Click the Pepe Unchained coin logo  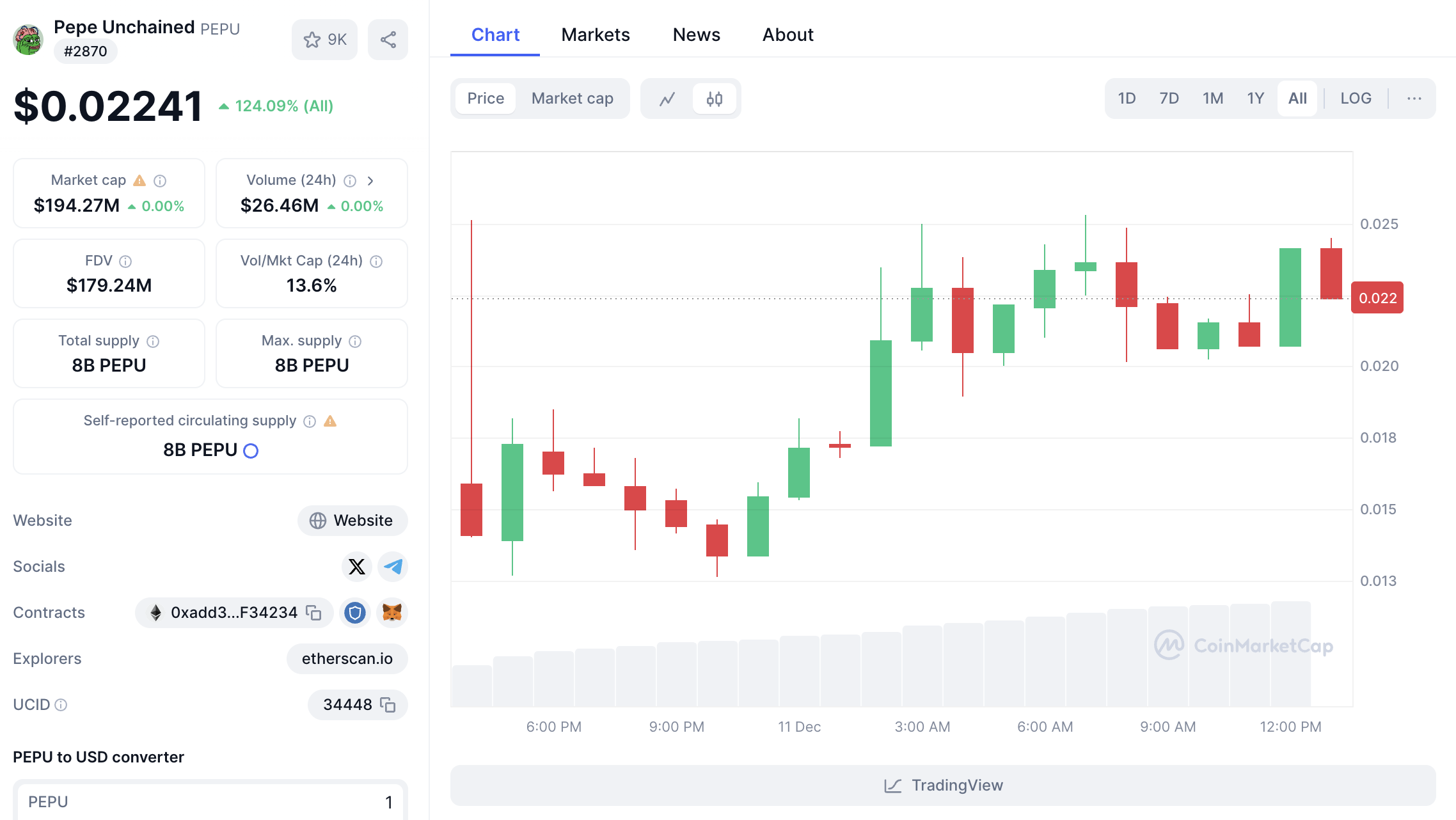pyautogui.click(x=28, y=40)
